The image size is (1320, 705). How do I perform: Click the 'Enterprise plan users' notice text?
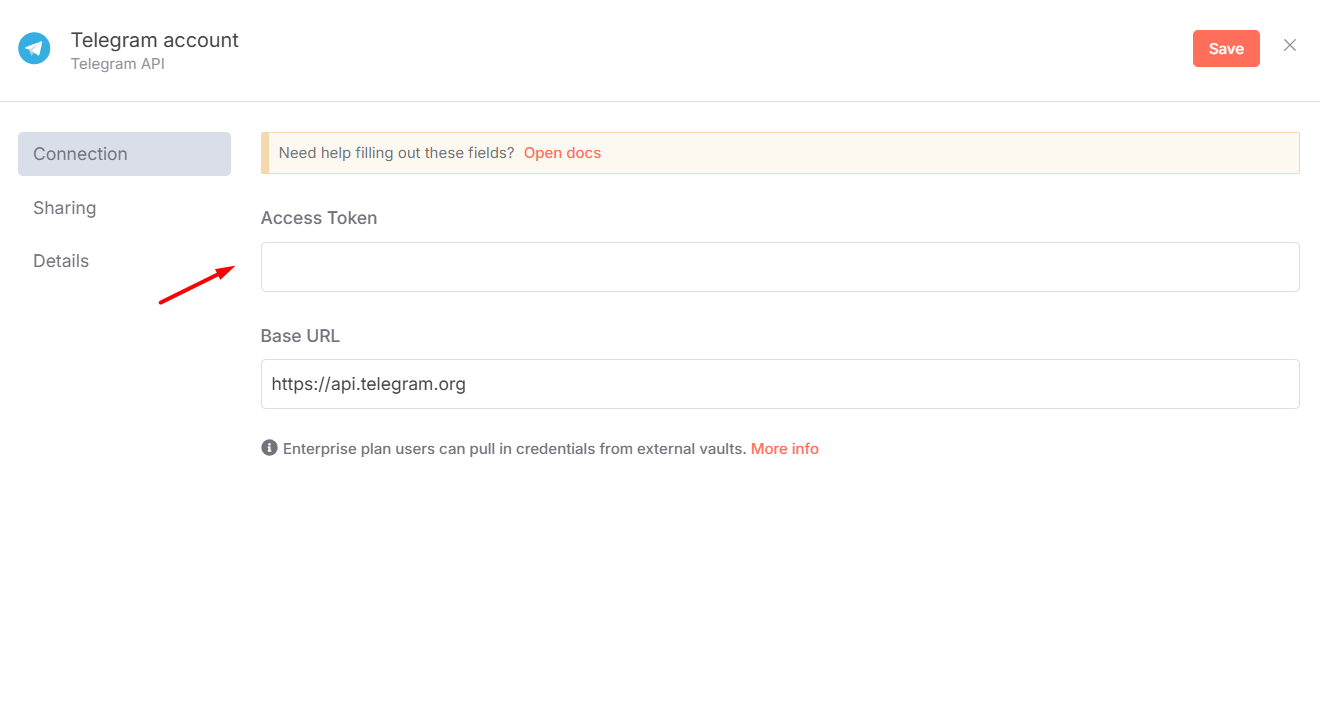coord(515,449)
